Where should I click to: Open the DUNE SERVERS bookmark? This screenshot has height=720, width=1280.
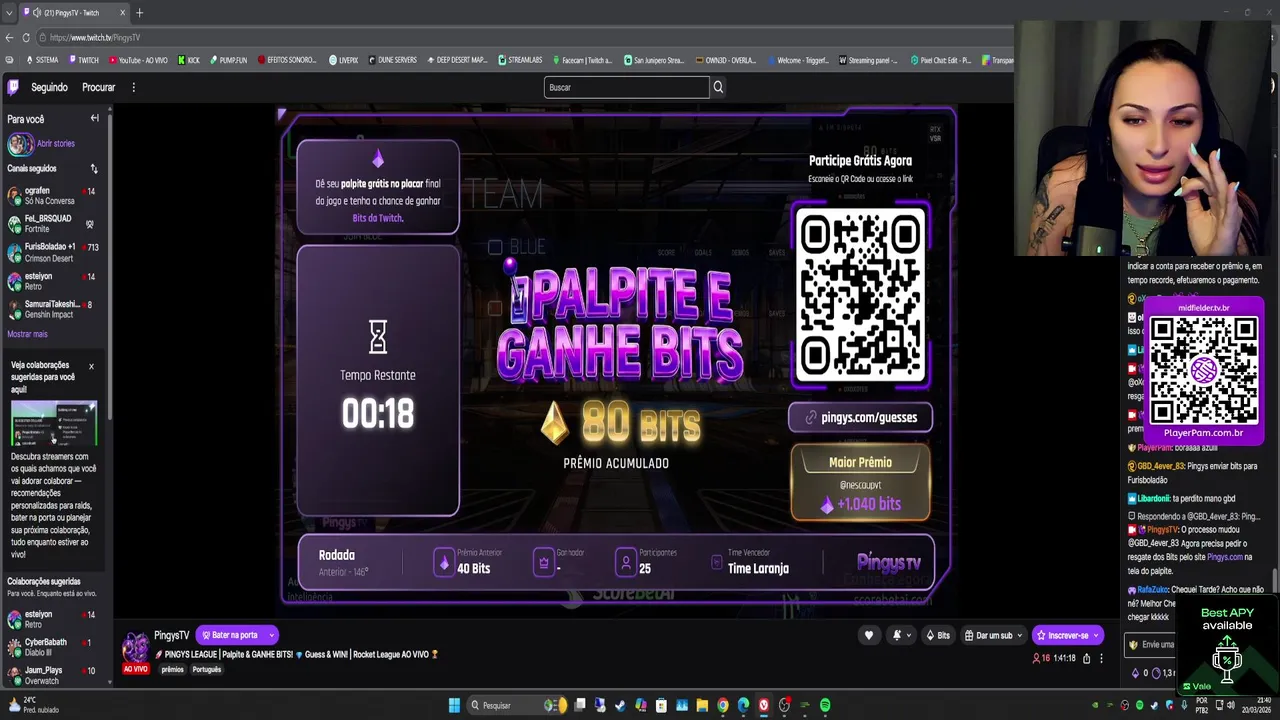392,60
